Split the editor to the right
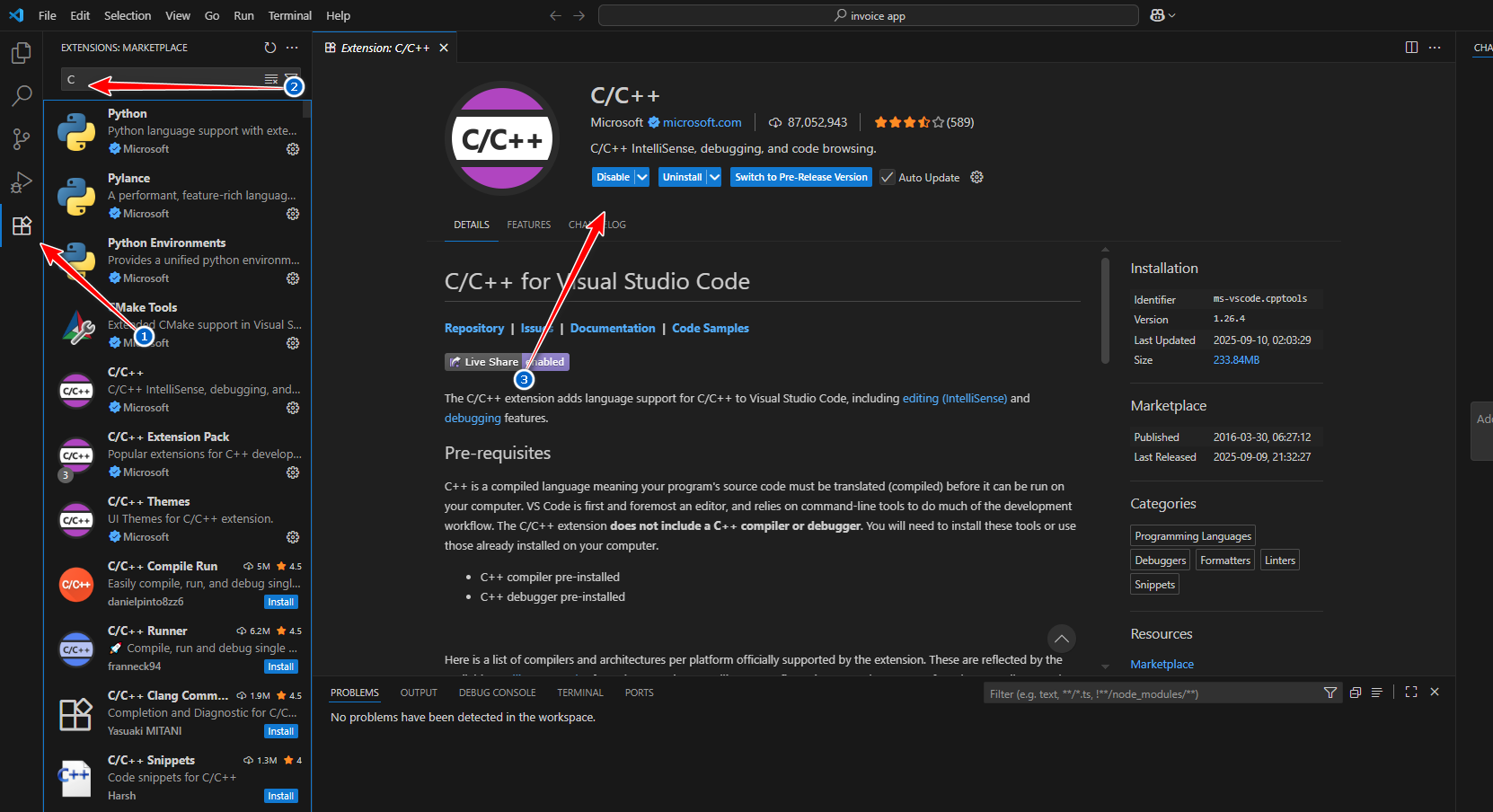Viewport: 1493px width, 812px height. (x=1411, y=48)
